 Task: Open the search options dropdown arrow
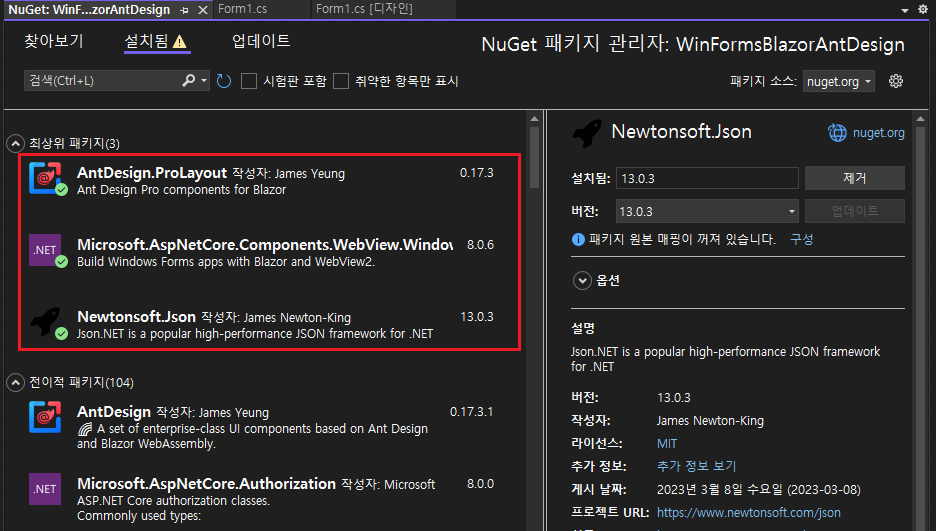tap(204, 81)
